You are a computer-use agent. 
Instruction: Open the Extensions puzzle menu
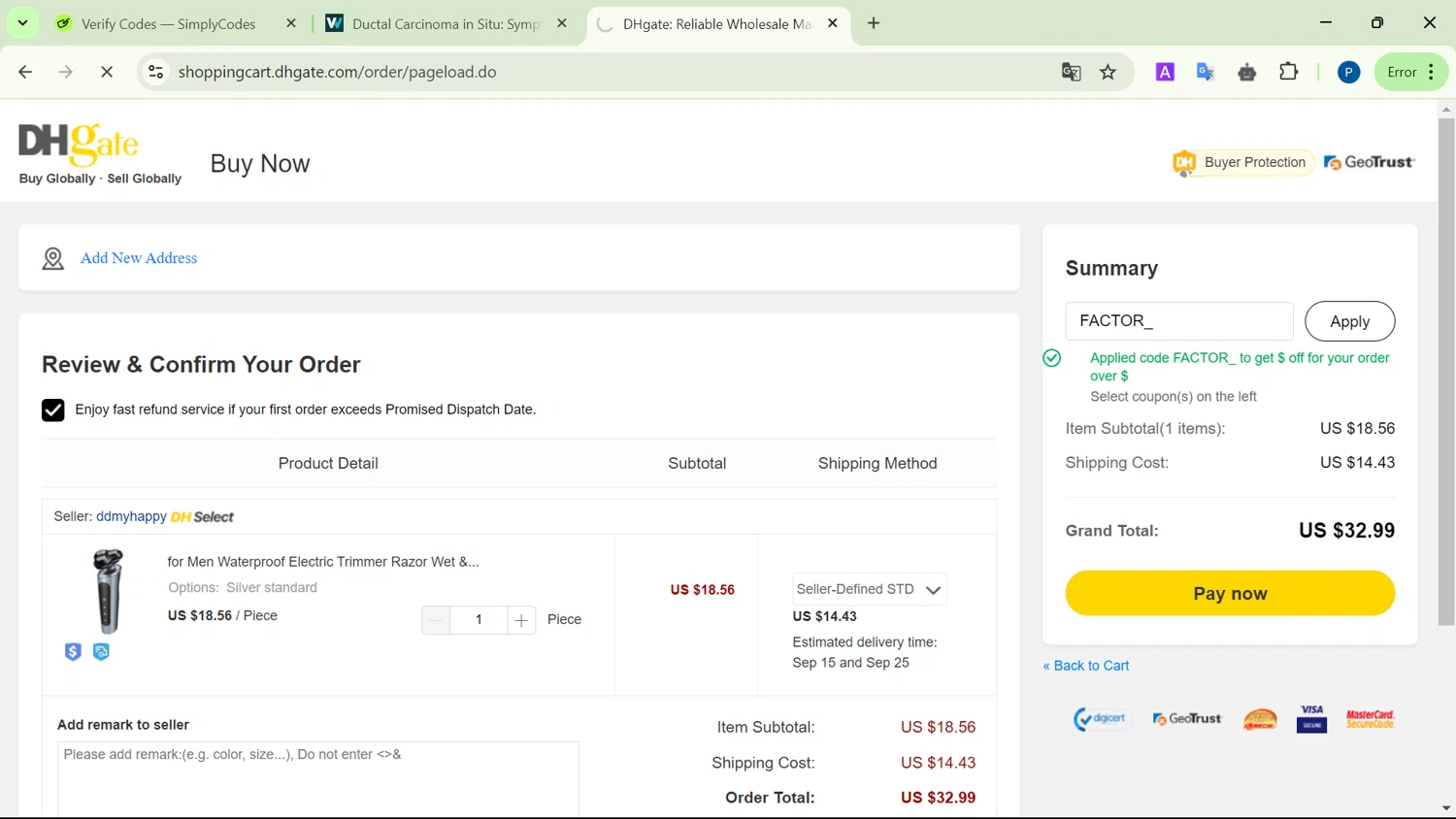coord(1289,72)
